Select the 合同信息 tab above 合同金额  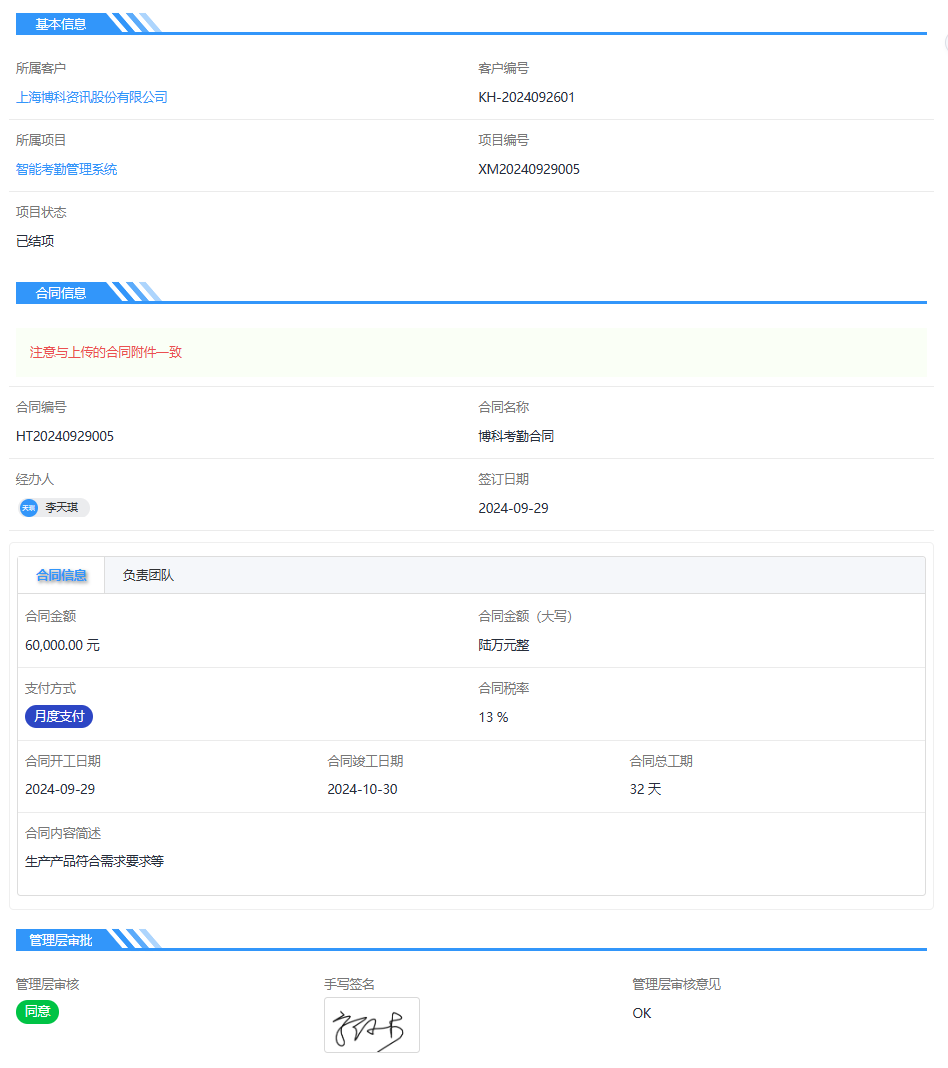point(61,575)
